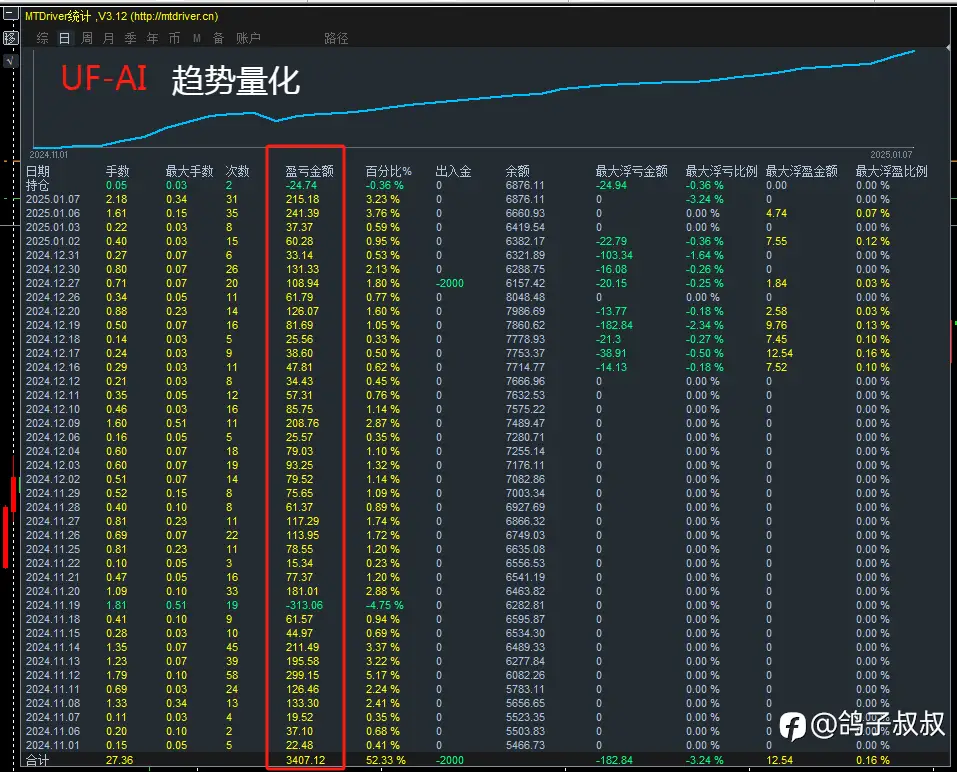Click the -182.84 drawdown in 2024.12.19 row
957x772 pixels.
(614, 325)
